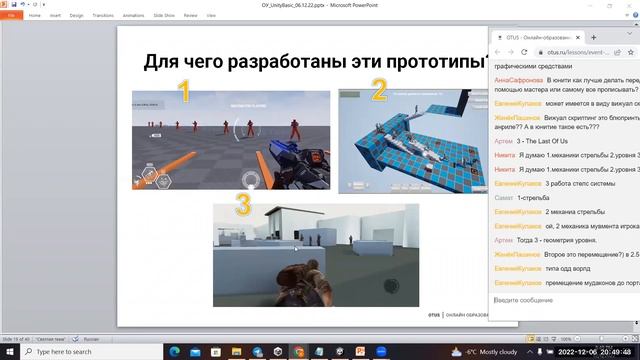Adjust the zoom slider in status bar
Viewport: 640px width, 360px height.
601,339
